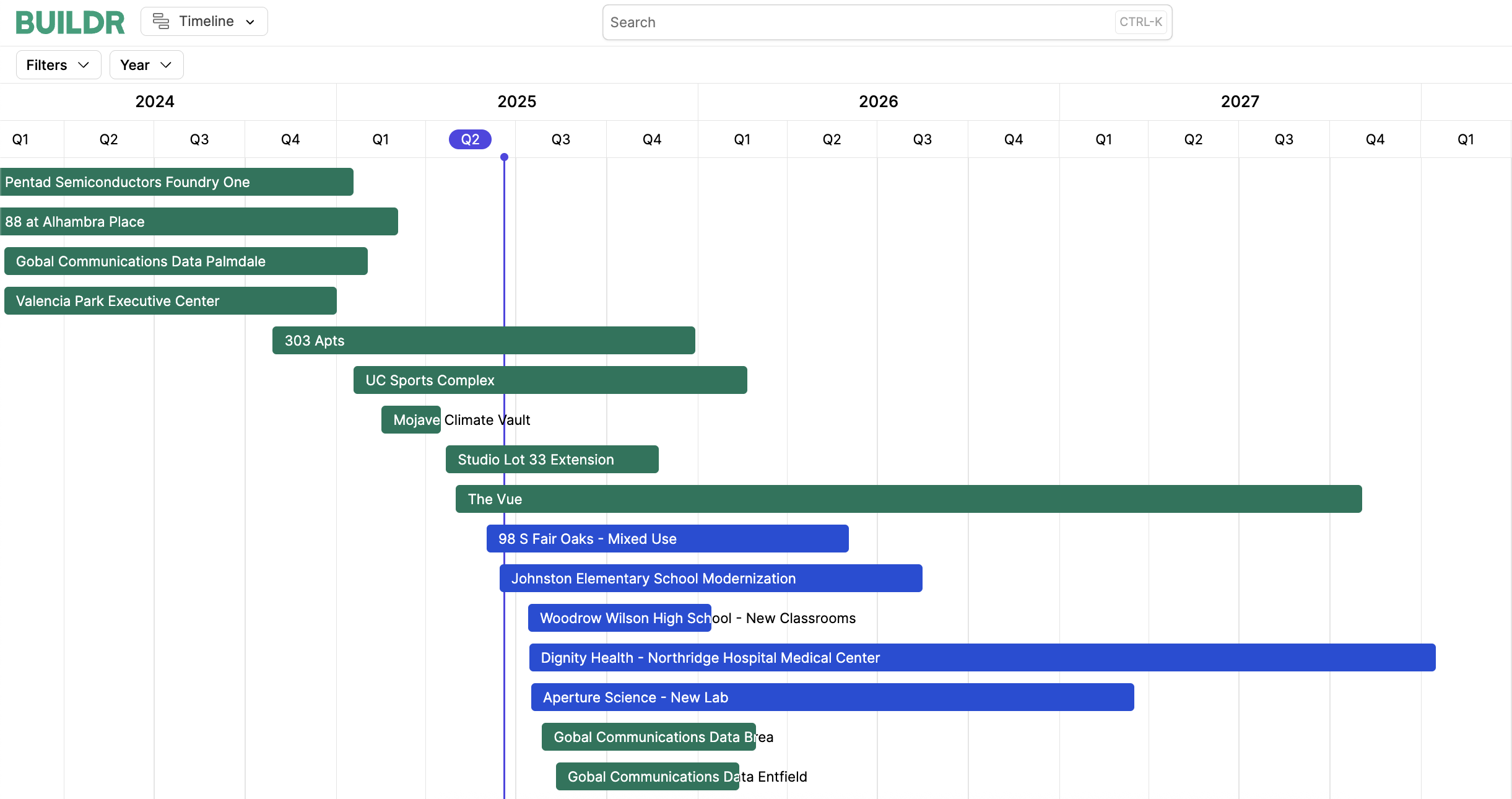The width and height of the screenshot is (1512, 799).
Task: Open Gobal Communications Data Entfield bar
Action: (648, 777)
